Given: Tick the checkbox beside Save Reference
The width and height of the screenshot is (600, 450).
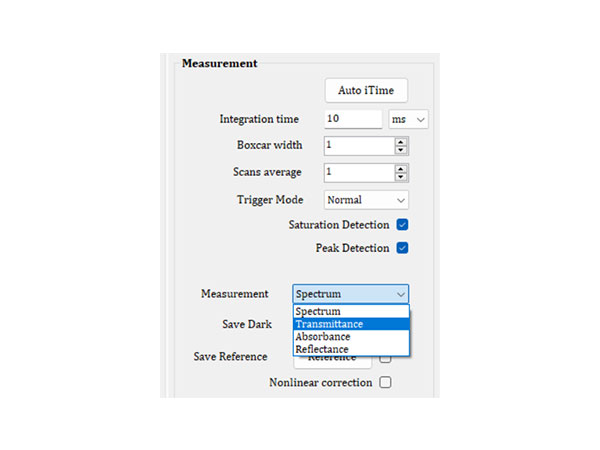Looking at the screenshot, I should click(x=385, y=359).
